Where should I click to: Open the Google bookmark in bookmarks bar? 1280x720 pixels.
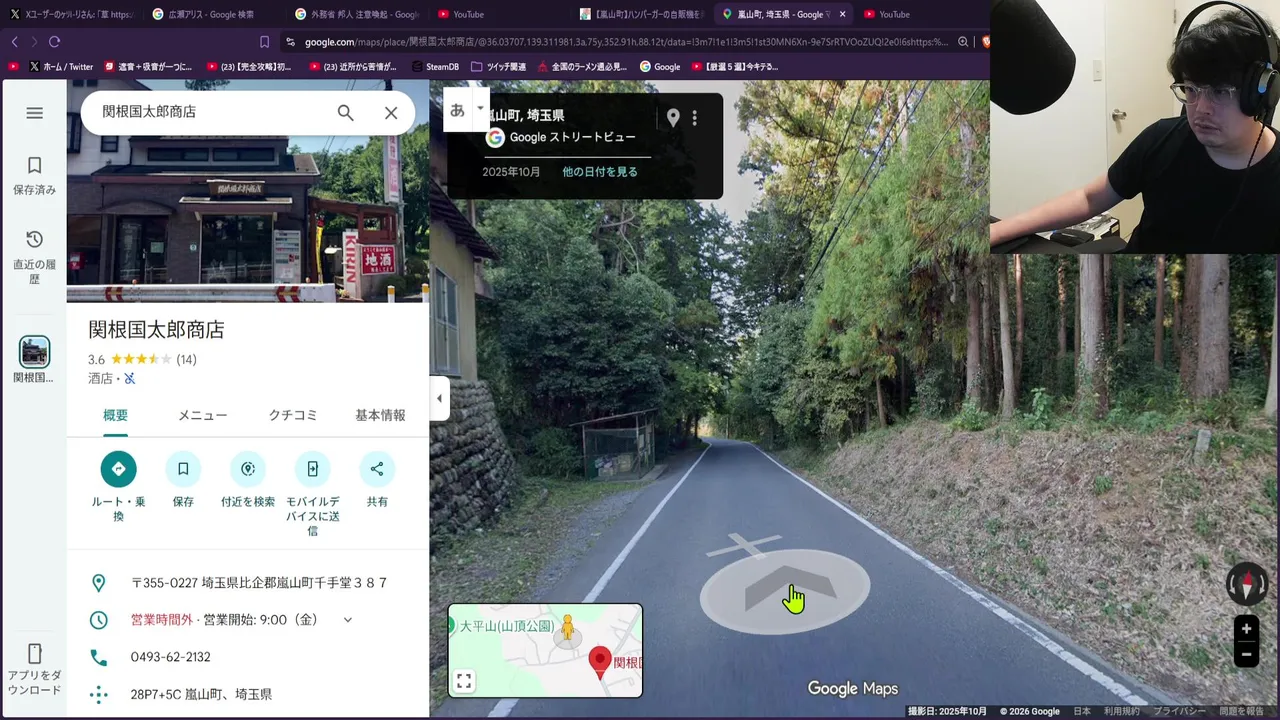pos(660,67)
